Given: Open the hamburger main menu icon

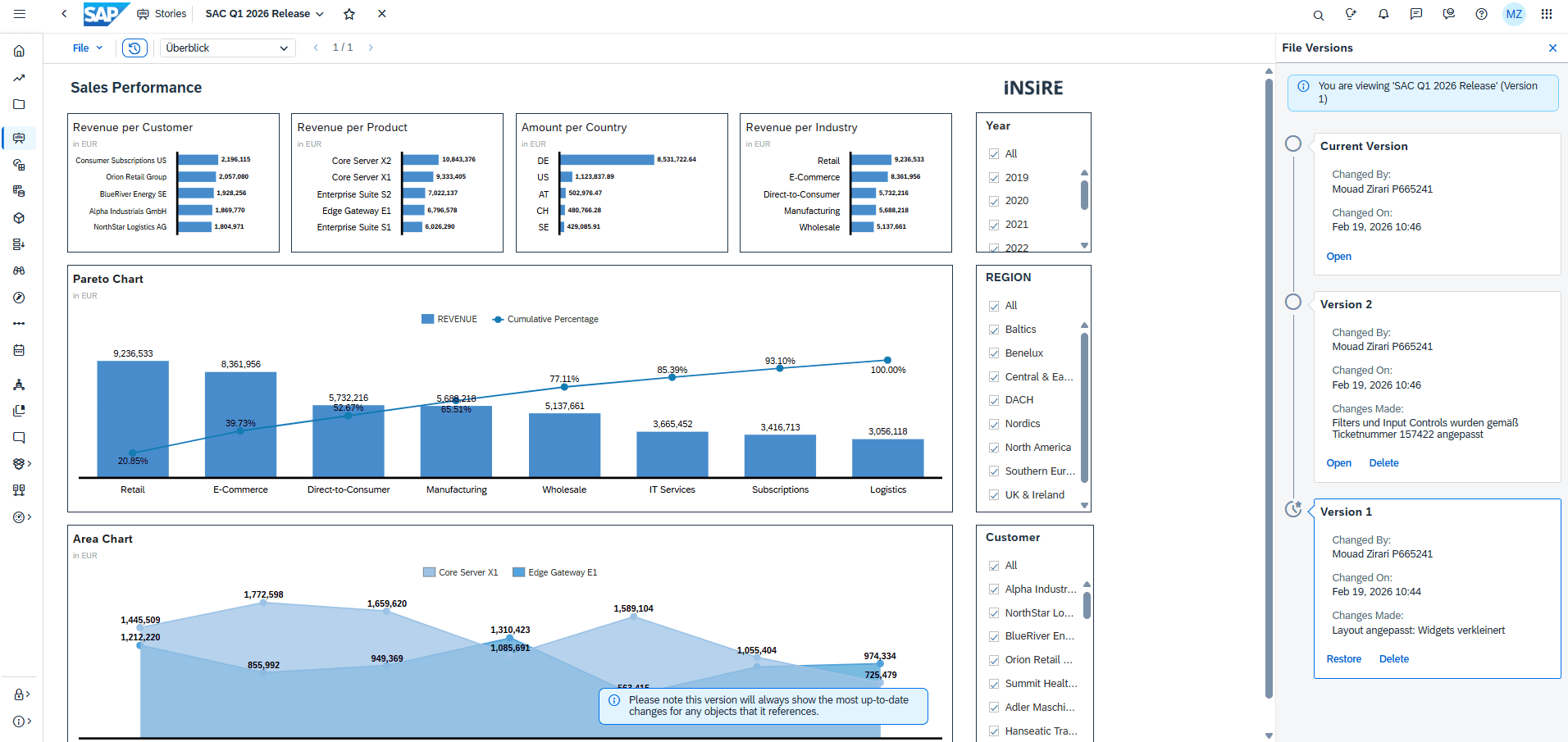Looking at the screenshot, I should (20, 14).
